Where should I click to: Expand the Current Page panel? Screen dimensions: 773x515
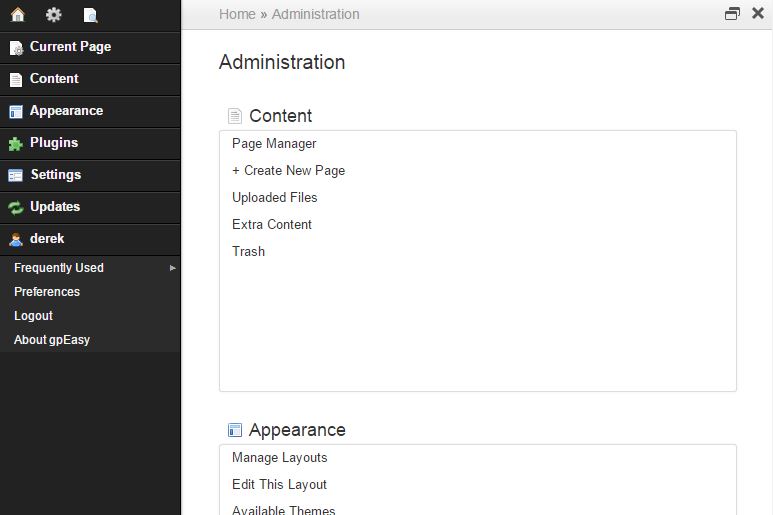point(70,47)
